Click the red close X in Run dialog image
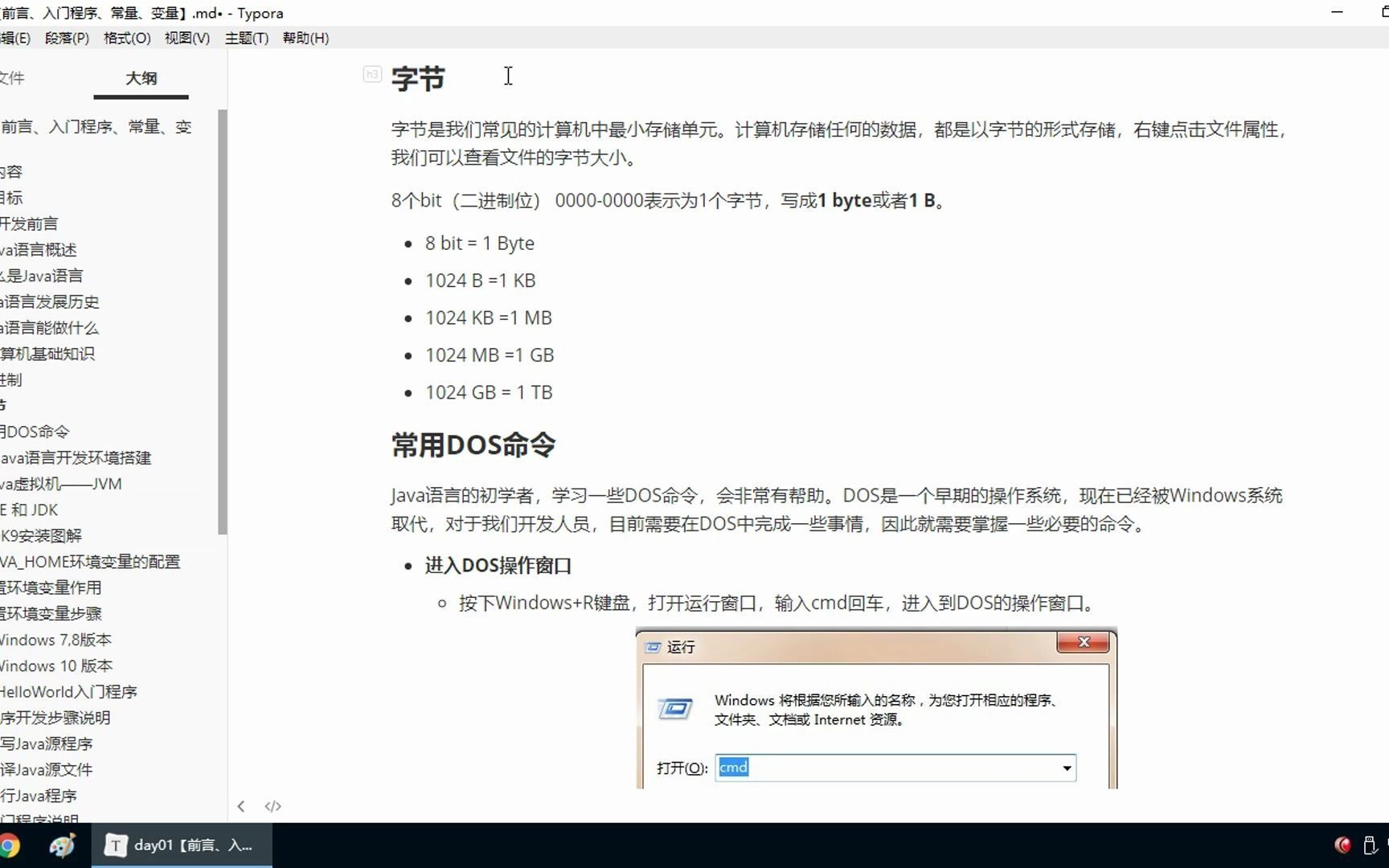This screenshot has width=1389, height=868. [1084, 642]
